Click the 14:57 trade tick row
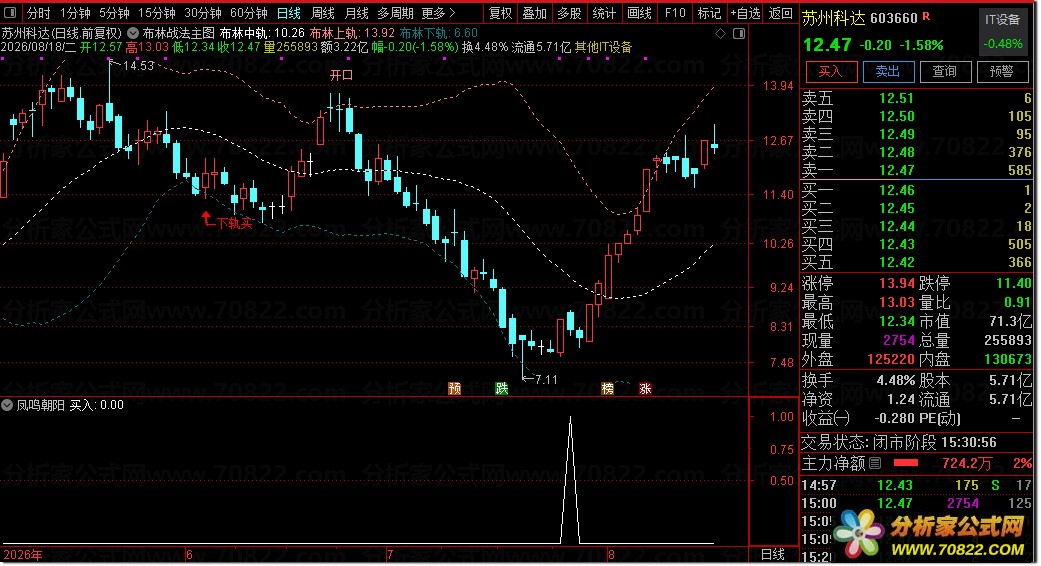 (918, 486)
